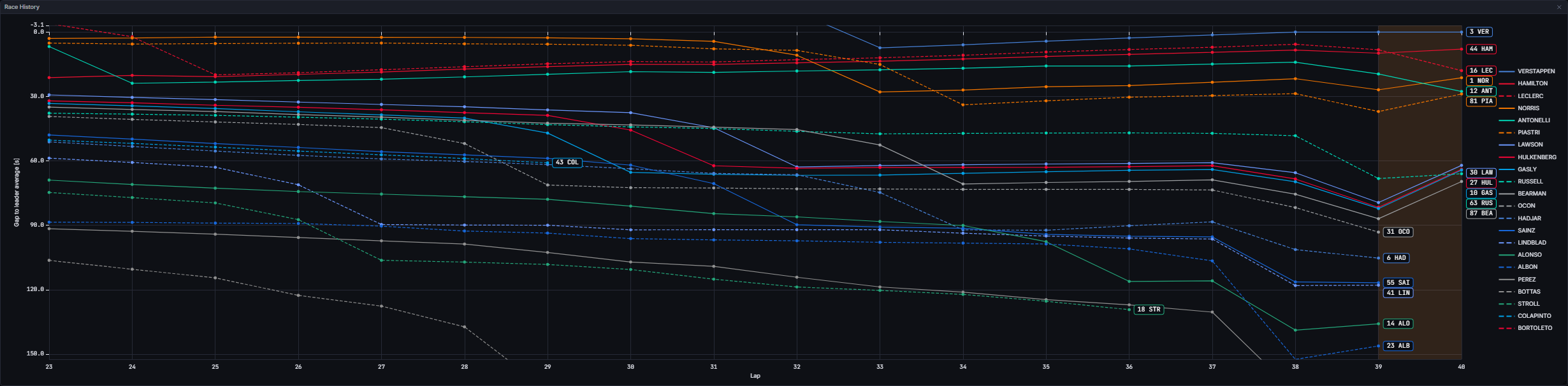Select the '44 HAM' driver tag
Image resolution: width=1568 pixels, height=386 pixels.
[x=1481, y=49]
